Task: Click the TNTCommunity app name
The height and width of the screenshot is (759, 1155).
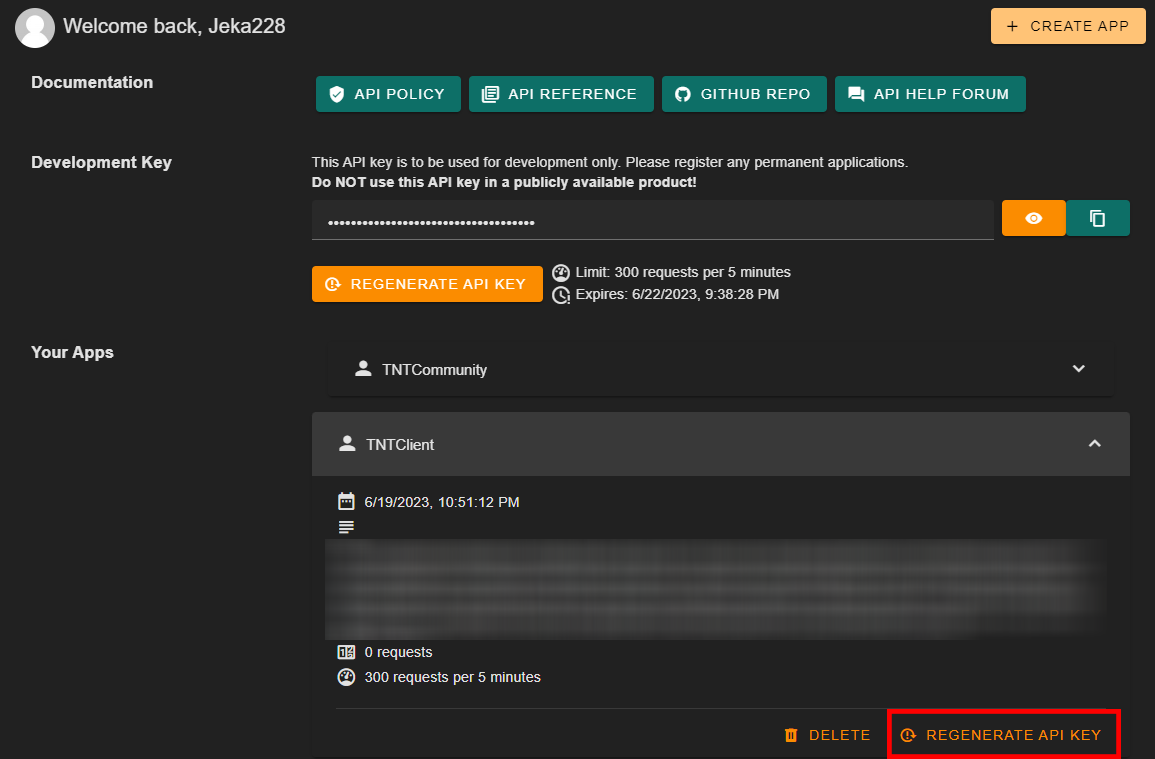Action: click(x=435, y=370)
